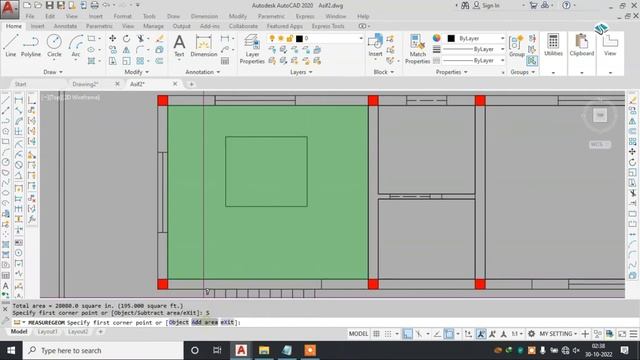Open the MY SETTING workspace dropdown

(558, 334)
